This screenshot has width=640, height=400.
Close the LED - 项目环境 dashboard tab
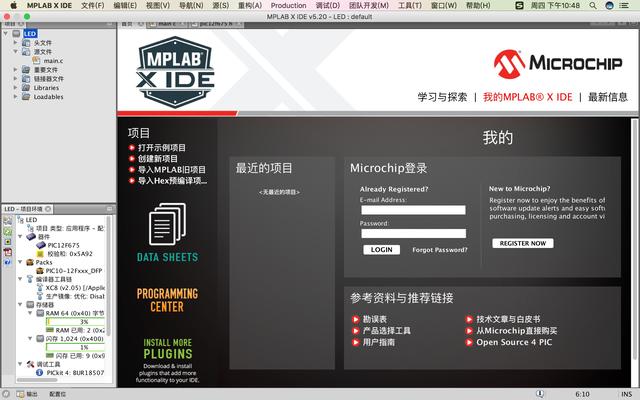click(x=48, y=209)
